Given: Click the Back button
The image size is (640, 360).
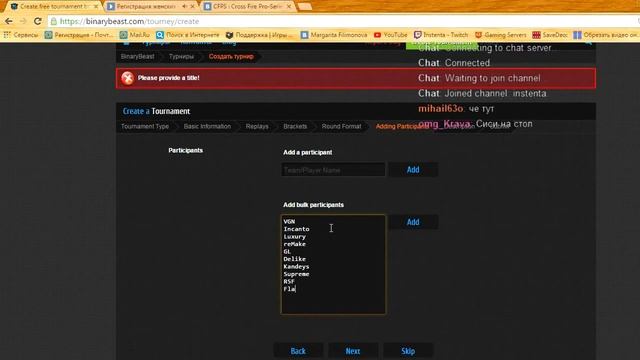Looking at the screenshot, I should tap(298, 351).
